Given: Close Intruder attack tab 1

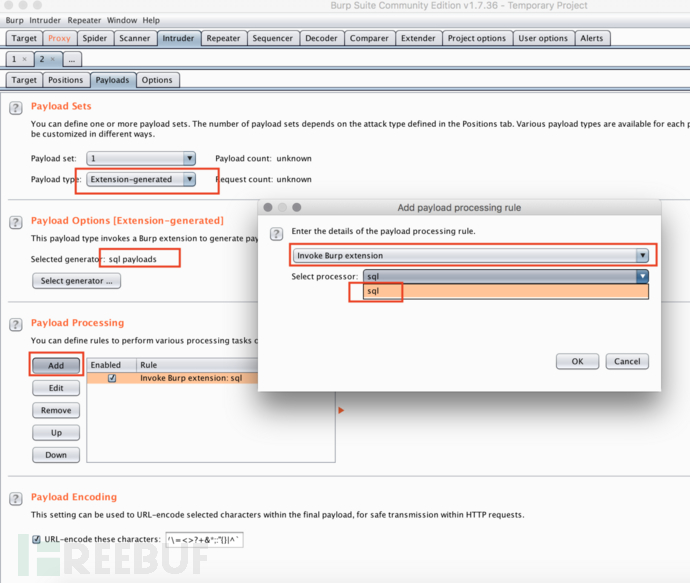Looking at the screenshot, I should [x=25, y=59].
